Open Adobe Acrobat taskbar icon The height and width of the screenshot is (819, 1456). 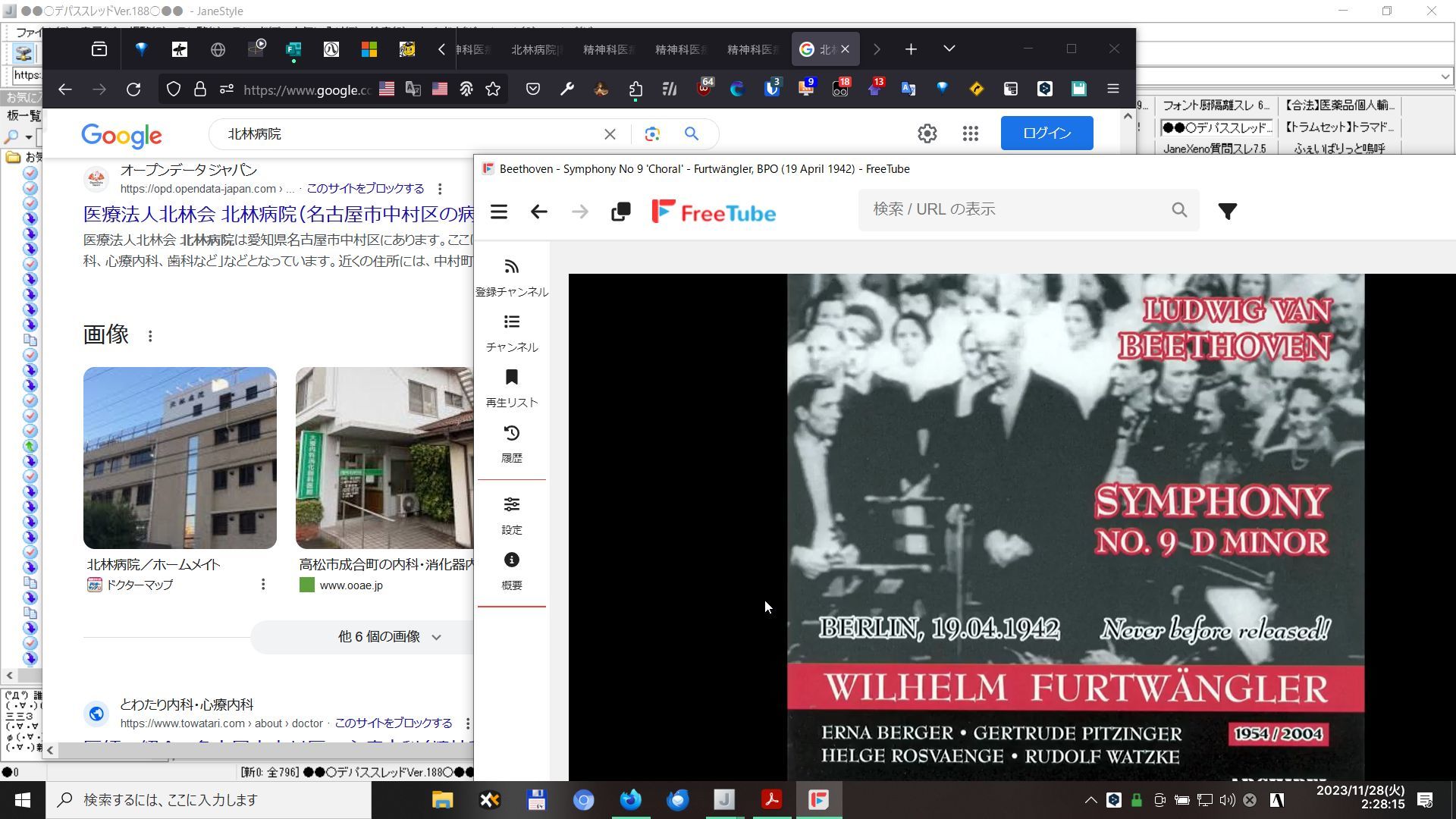[x=771, y=800]
